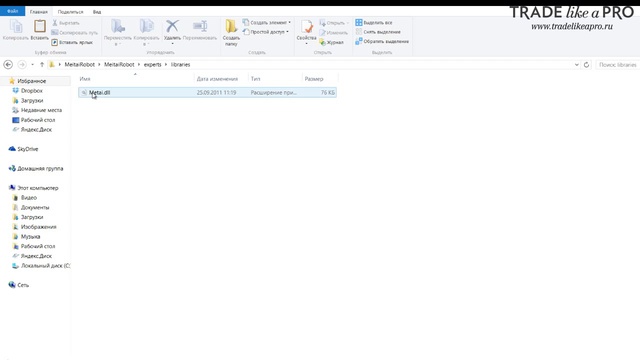Image resolution: width=640 pixels, height=360 pixels.
Task: Click the Поиск libraries search field
Action: click(617, 64)
